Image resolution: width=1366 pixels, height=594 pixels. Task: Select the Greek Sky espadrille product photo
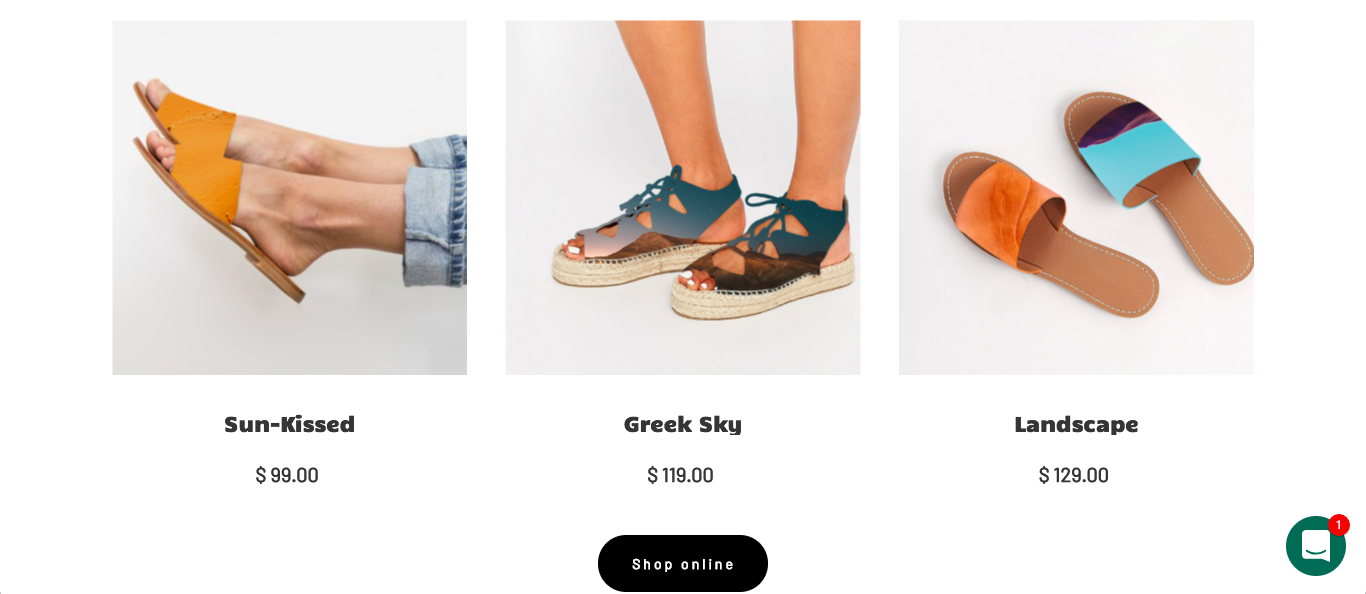682,197
